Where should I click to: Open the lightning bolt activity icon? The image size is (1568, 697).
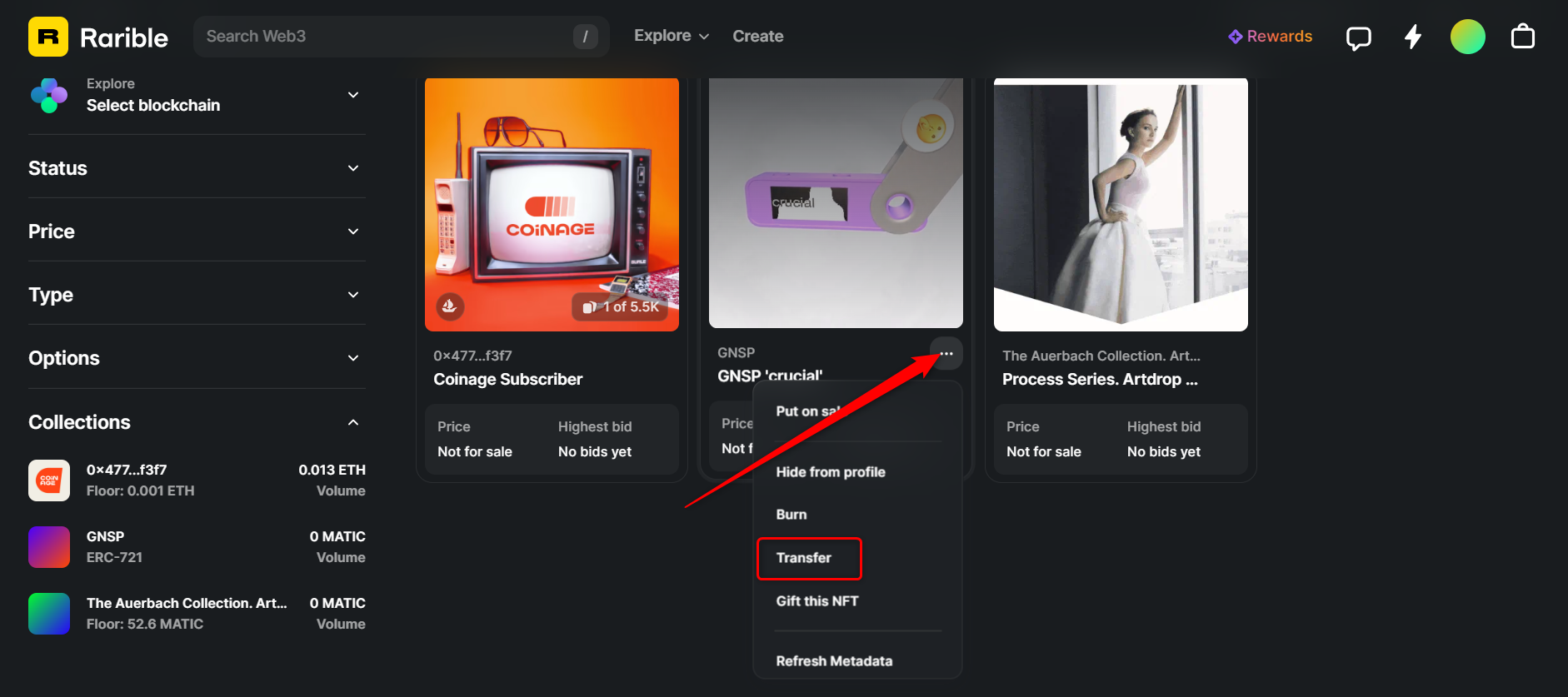(x=1413, y=37)
